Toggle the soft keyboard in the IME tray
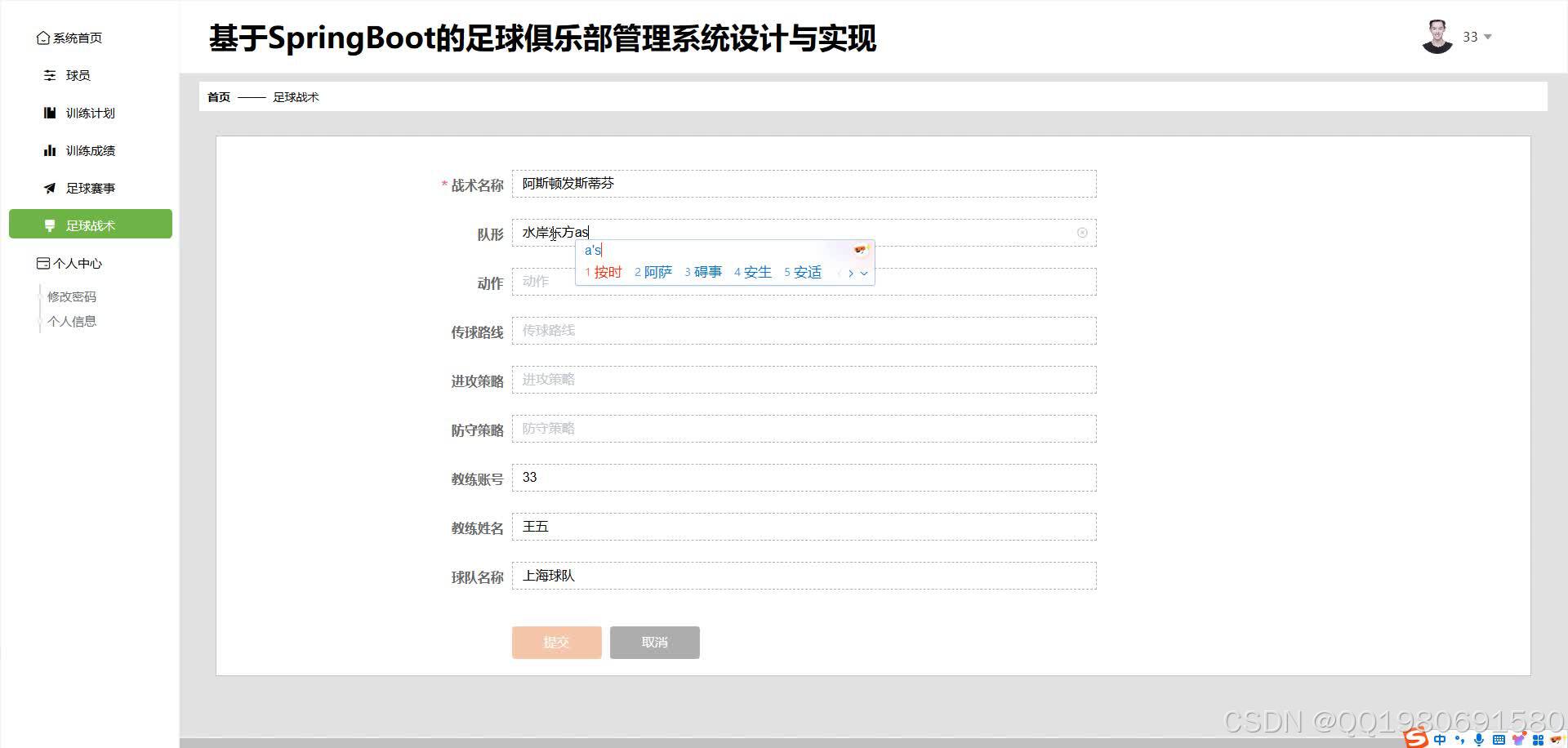This screenshot has height=748, width=1568. [x=1498, y=740]
